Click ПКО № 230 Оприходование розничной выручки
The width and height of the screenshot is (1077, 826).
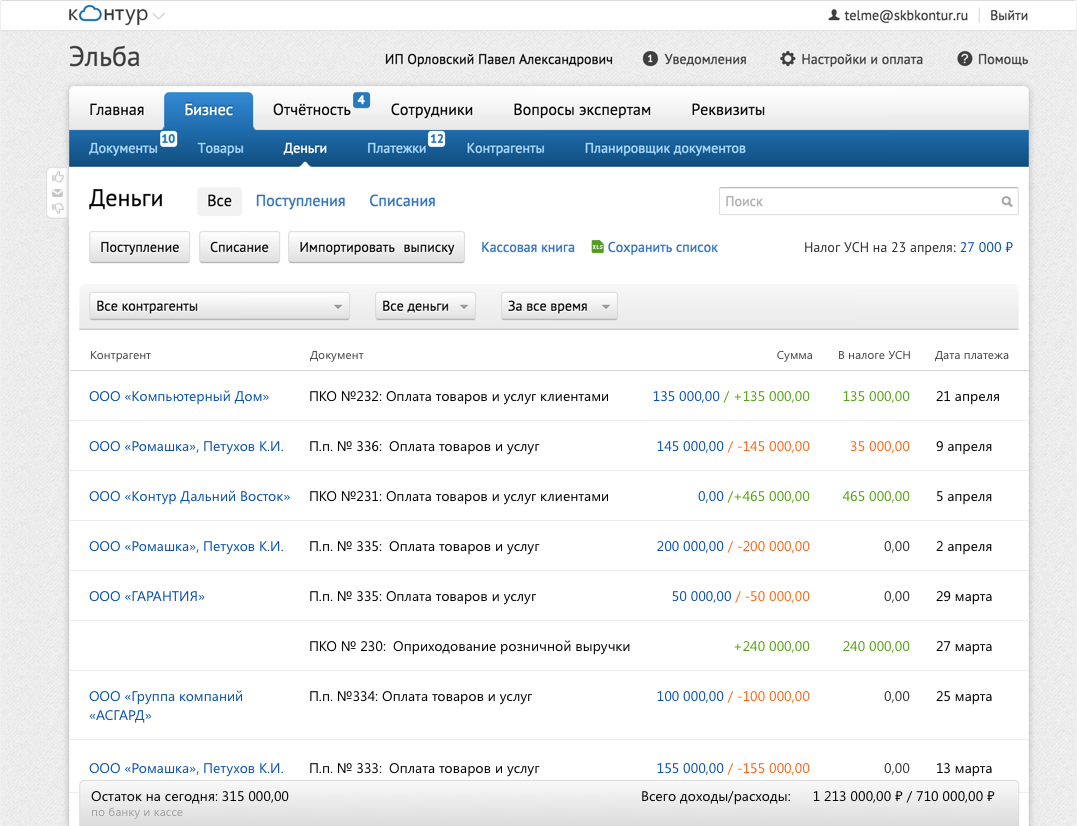coord(469,646)
